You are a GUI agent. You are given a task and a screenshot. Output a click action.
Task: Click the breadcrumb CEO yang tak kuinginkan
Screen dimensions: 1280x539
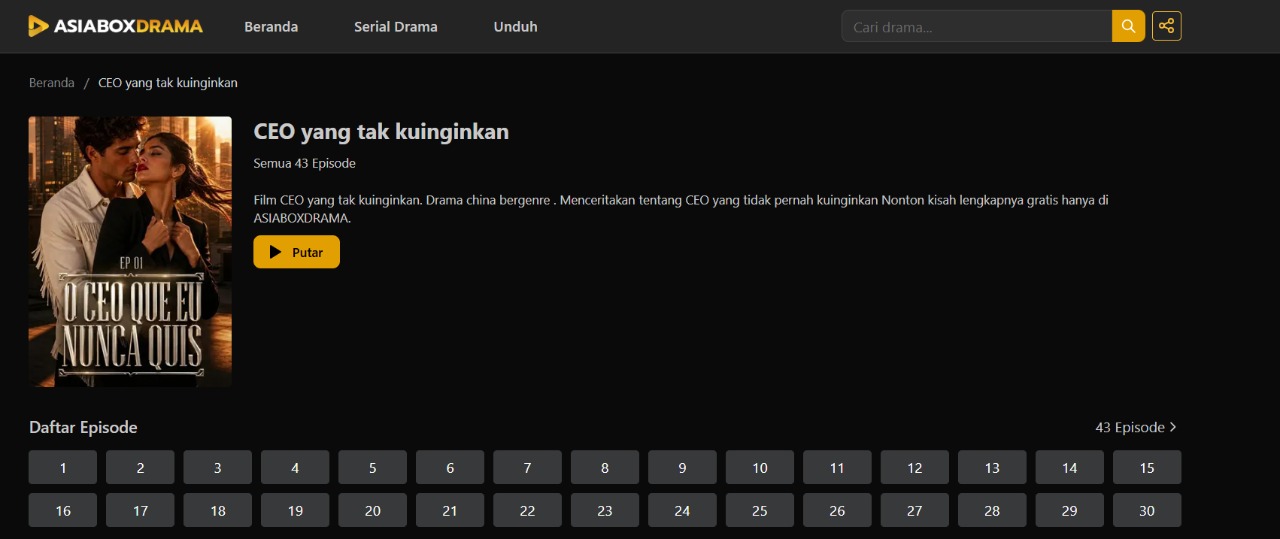pyautogui.click(x=168, y=83)
